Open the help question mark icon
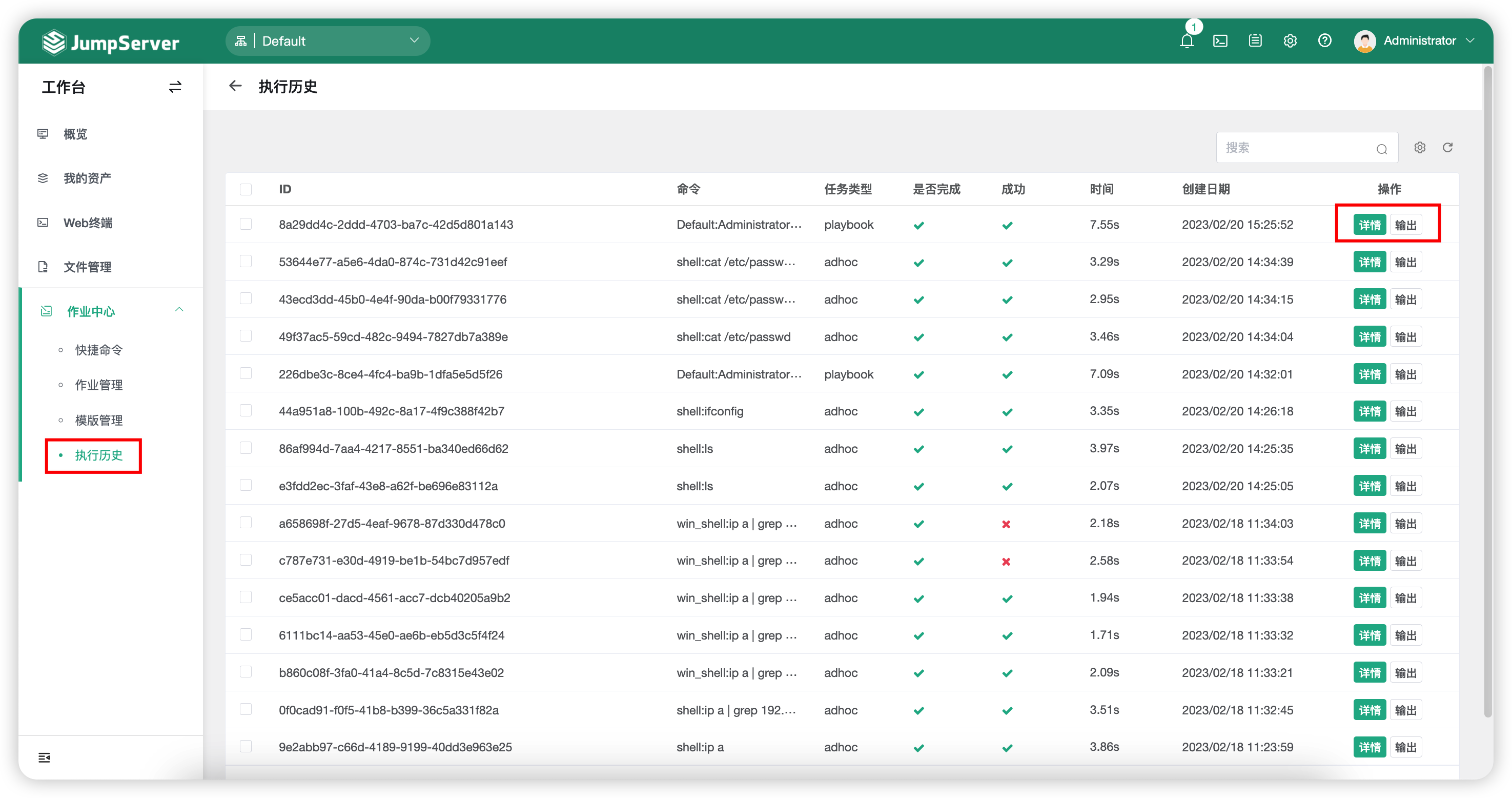Screen dimensions: 1512x798 click(1324, 41)
